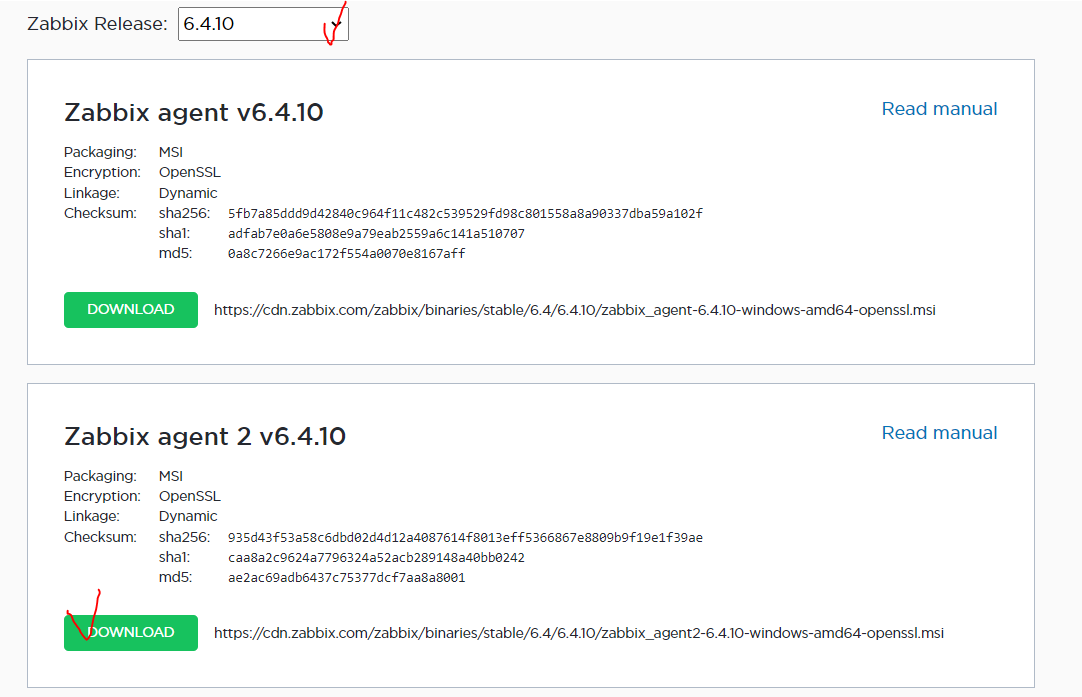
Task: Click the Zabbix agent v6.4.10 heading
Action: coord(194,112)
